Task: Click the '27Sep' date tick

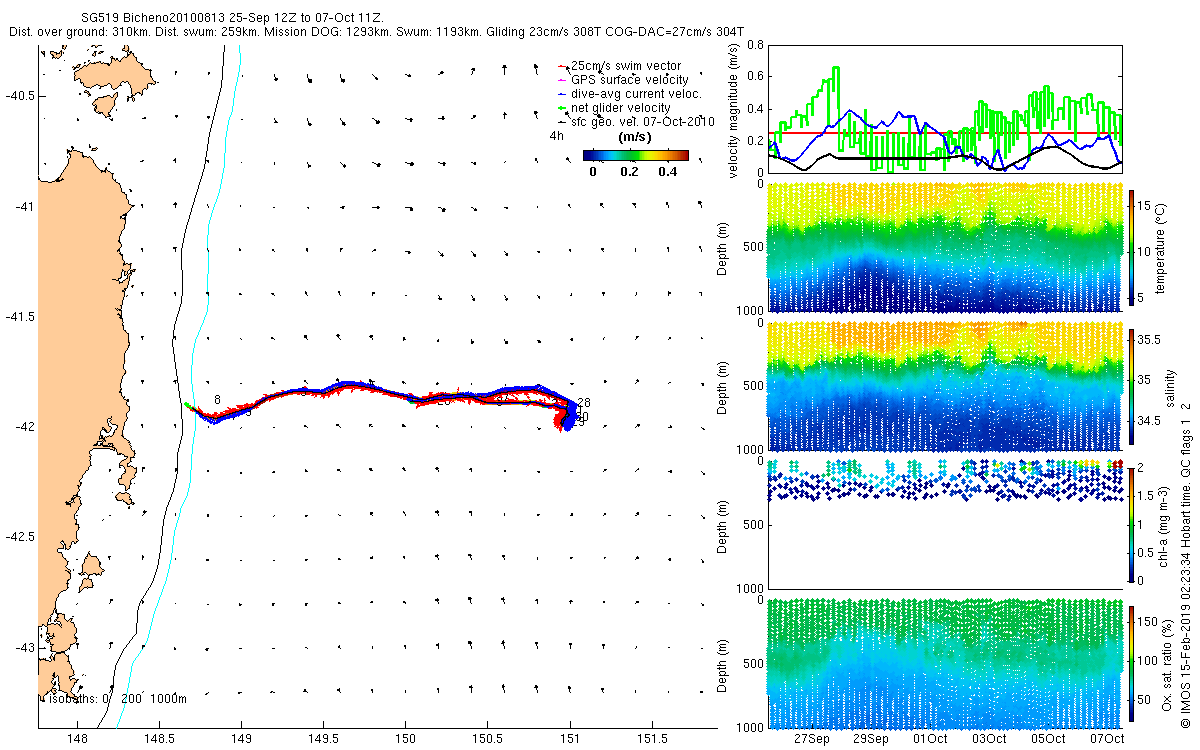Action: pyautogui.click(x=811, y=739)
